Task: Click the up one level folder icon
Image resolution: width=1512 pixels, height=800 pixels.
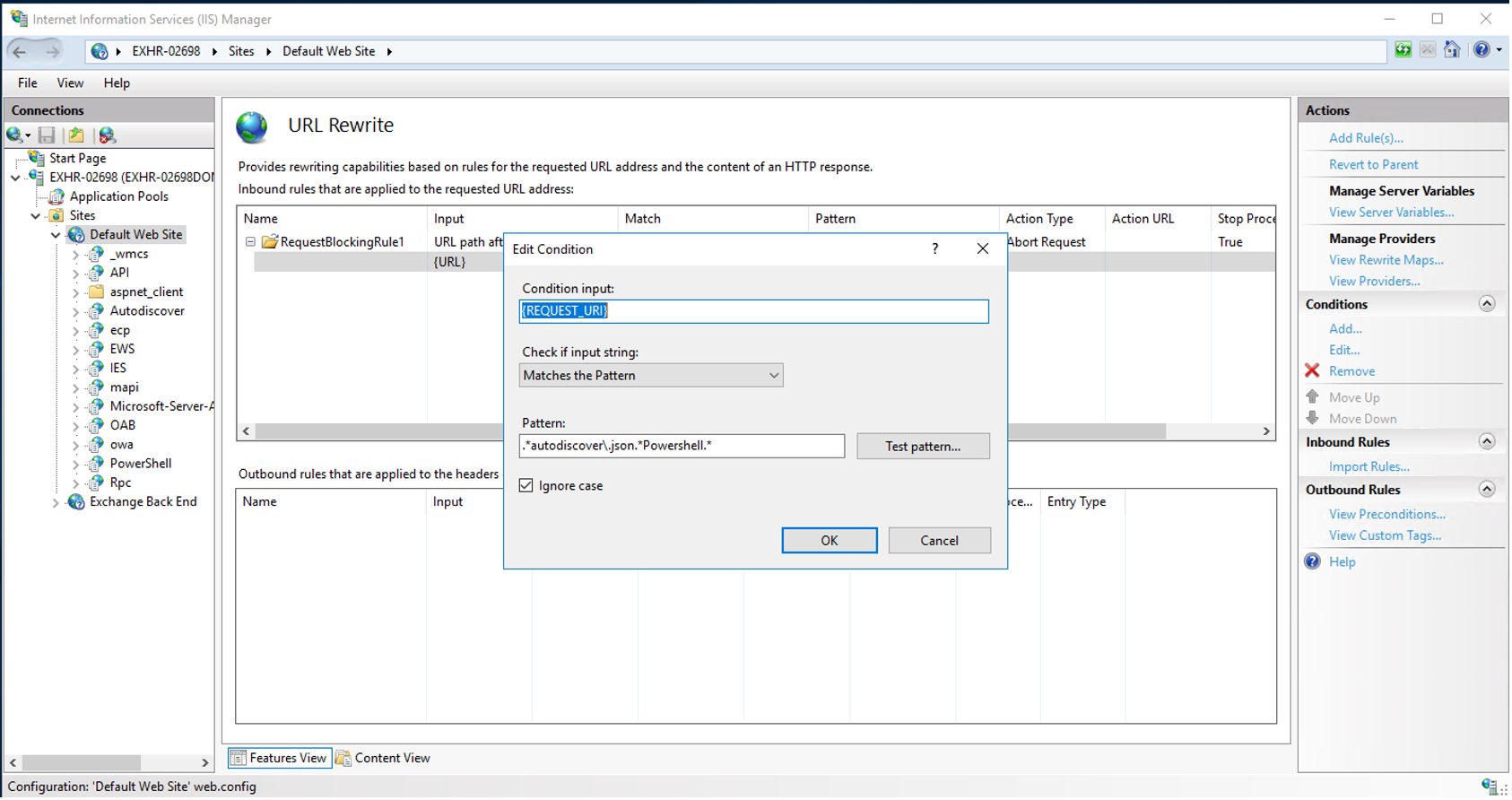Action: [77, 135]
